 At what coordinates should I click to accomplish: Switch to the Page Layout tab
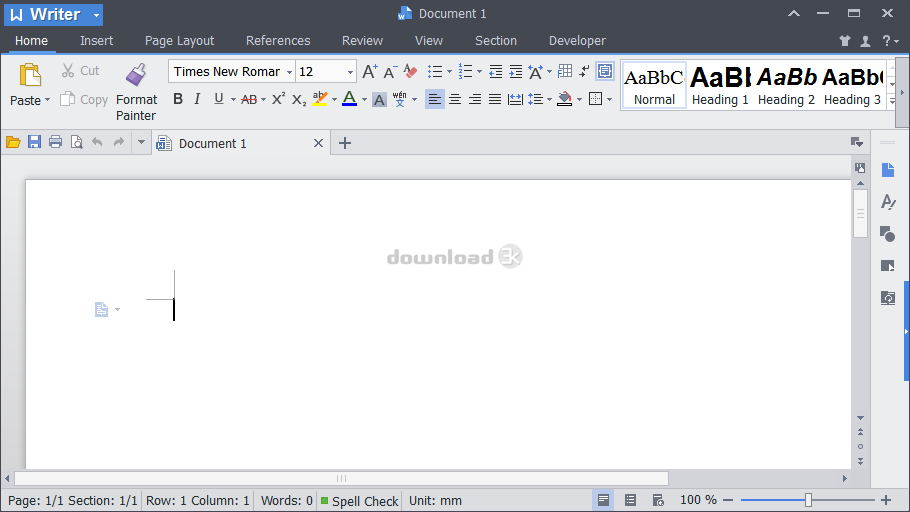click(x=179, y=41)
